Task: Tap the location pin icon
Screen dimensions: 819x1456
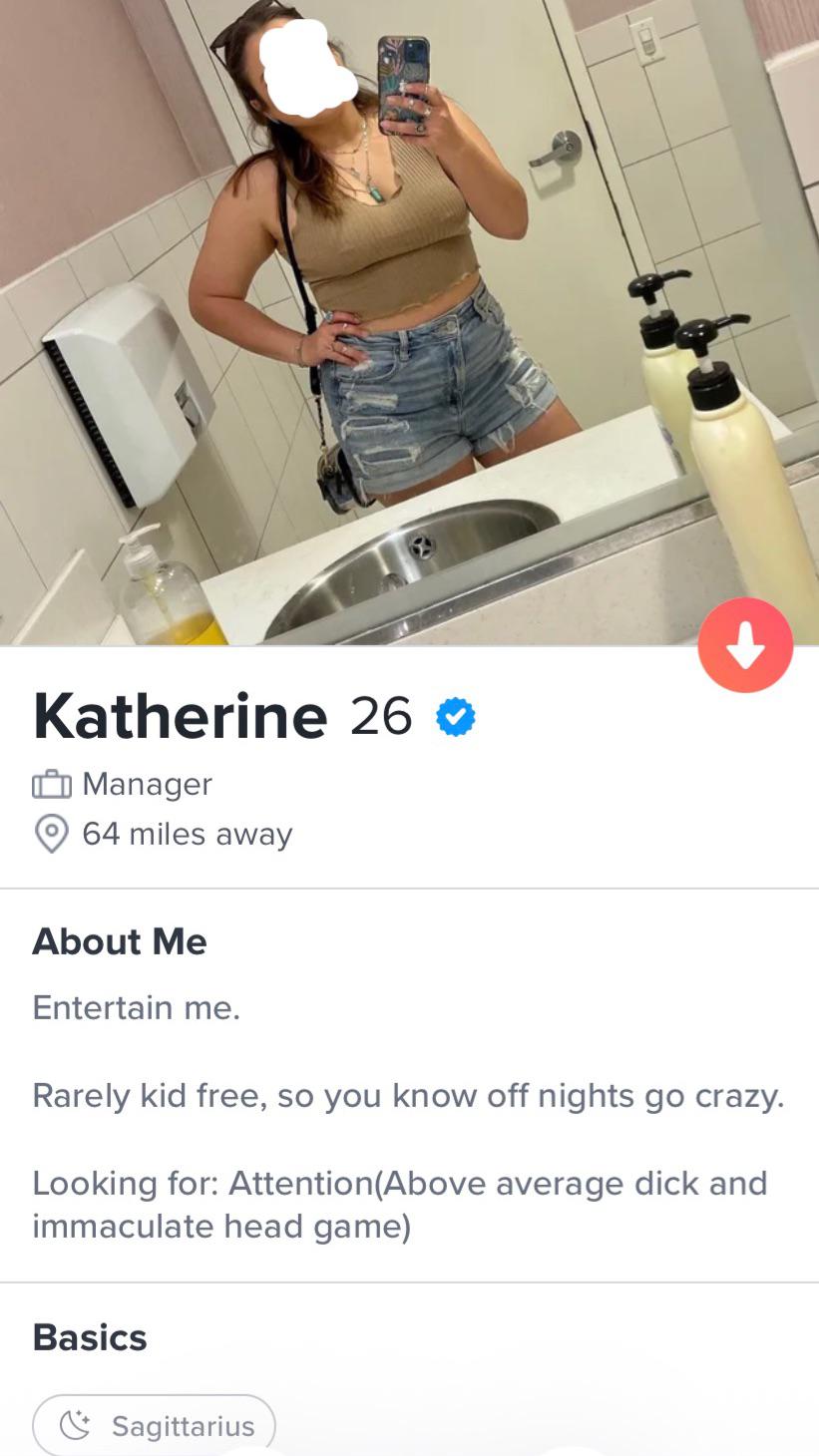Action: (x=52, y=834)
